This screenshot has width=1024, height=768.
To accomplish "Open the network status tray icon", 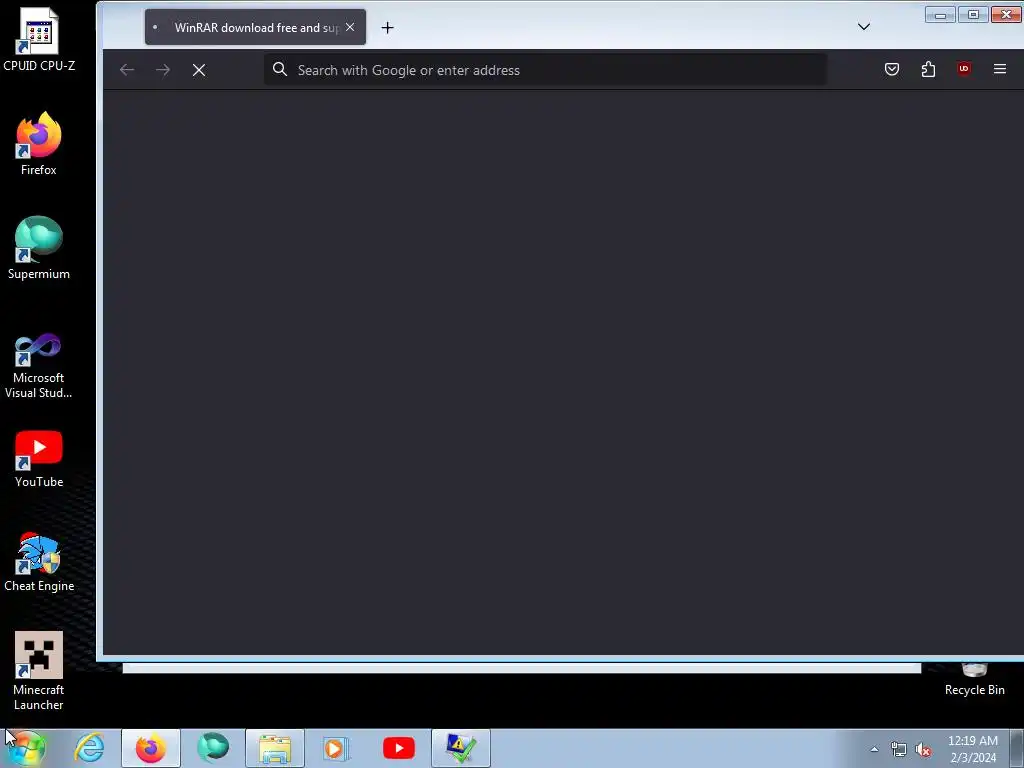I will tap(899, 750).
